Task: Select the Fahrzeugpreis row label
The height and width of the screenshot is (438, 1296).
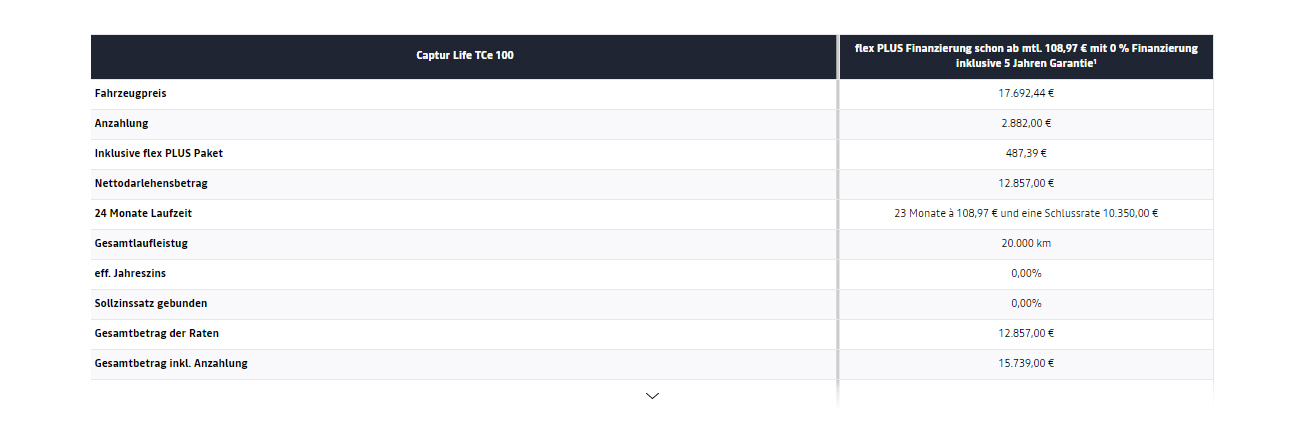Action: tap(130, 94)
